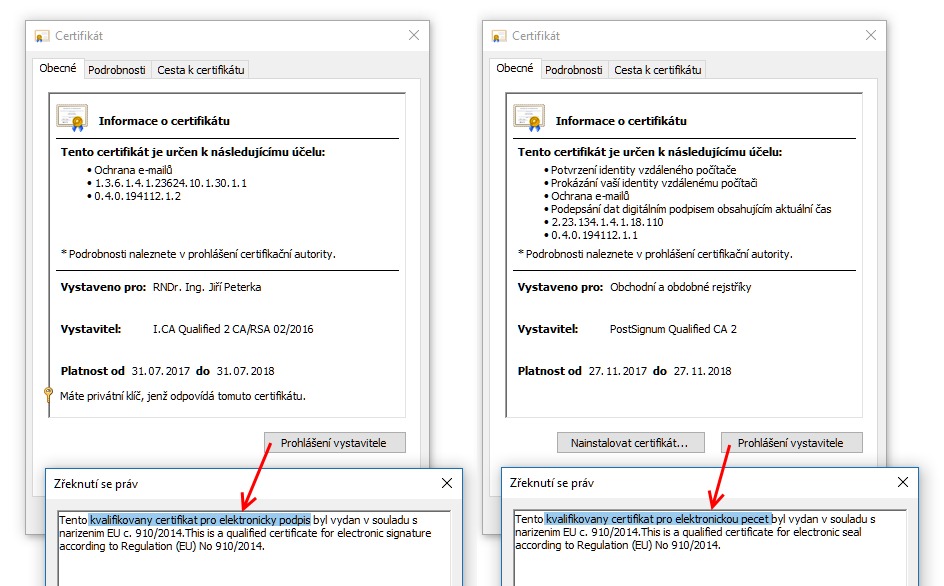This screenshot has width=944, height=586.
Task: Select Obecné tab in left Certifikát window
Action: [58, 68]
